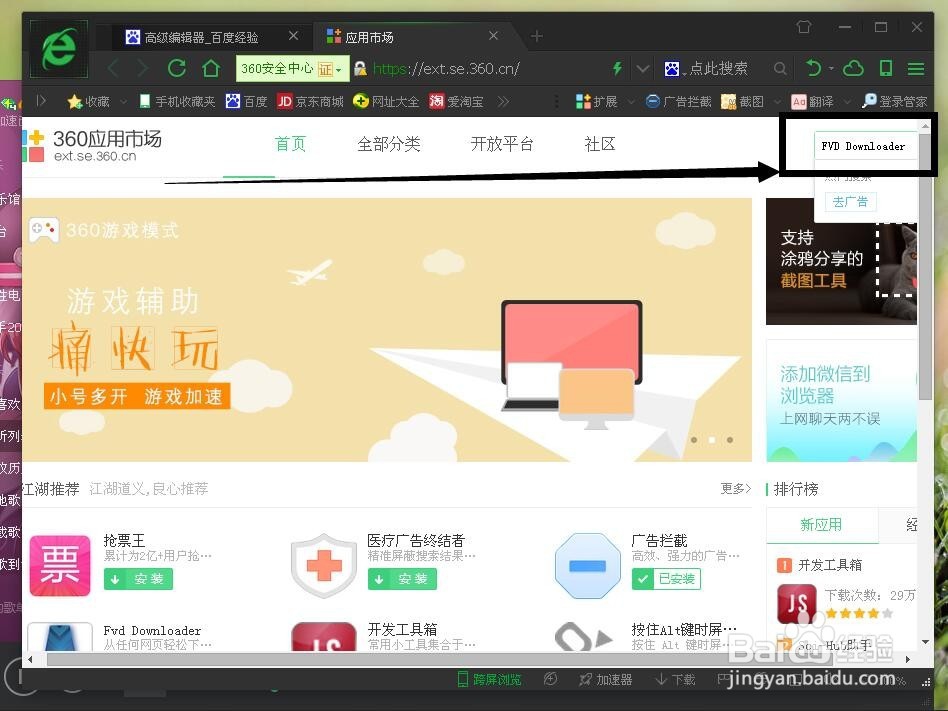Open the 截图工具 cat promo image
Image resolution: width=948 pixels, height=711 pixels.
(841, 261)
